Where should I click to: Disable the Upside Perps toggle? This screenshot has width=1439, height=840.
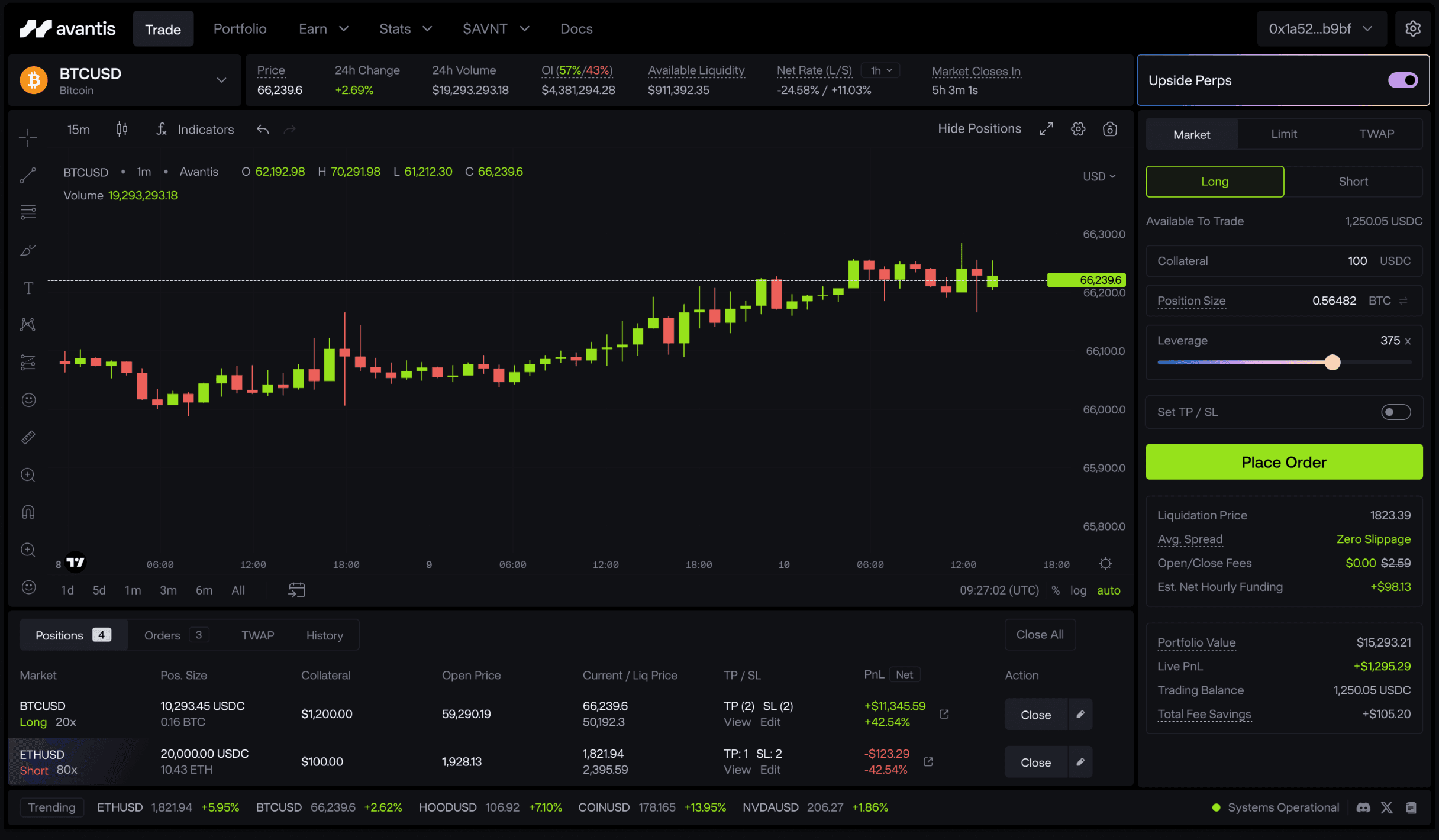tap(1403, 80)
